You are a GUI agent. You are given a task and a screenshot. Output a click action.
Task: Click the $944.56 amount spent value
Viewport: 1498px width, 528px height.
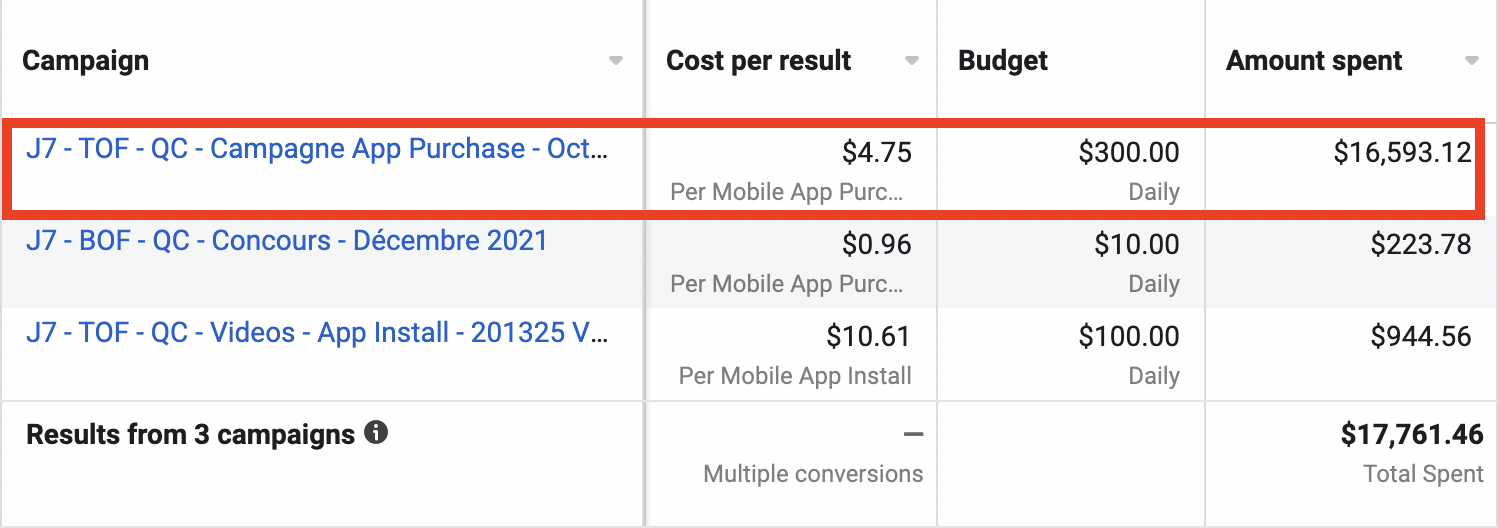coord(1420,337)
